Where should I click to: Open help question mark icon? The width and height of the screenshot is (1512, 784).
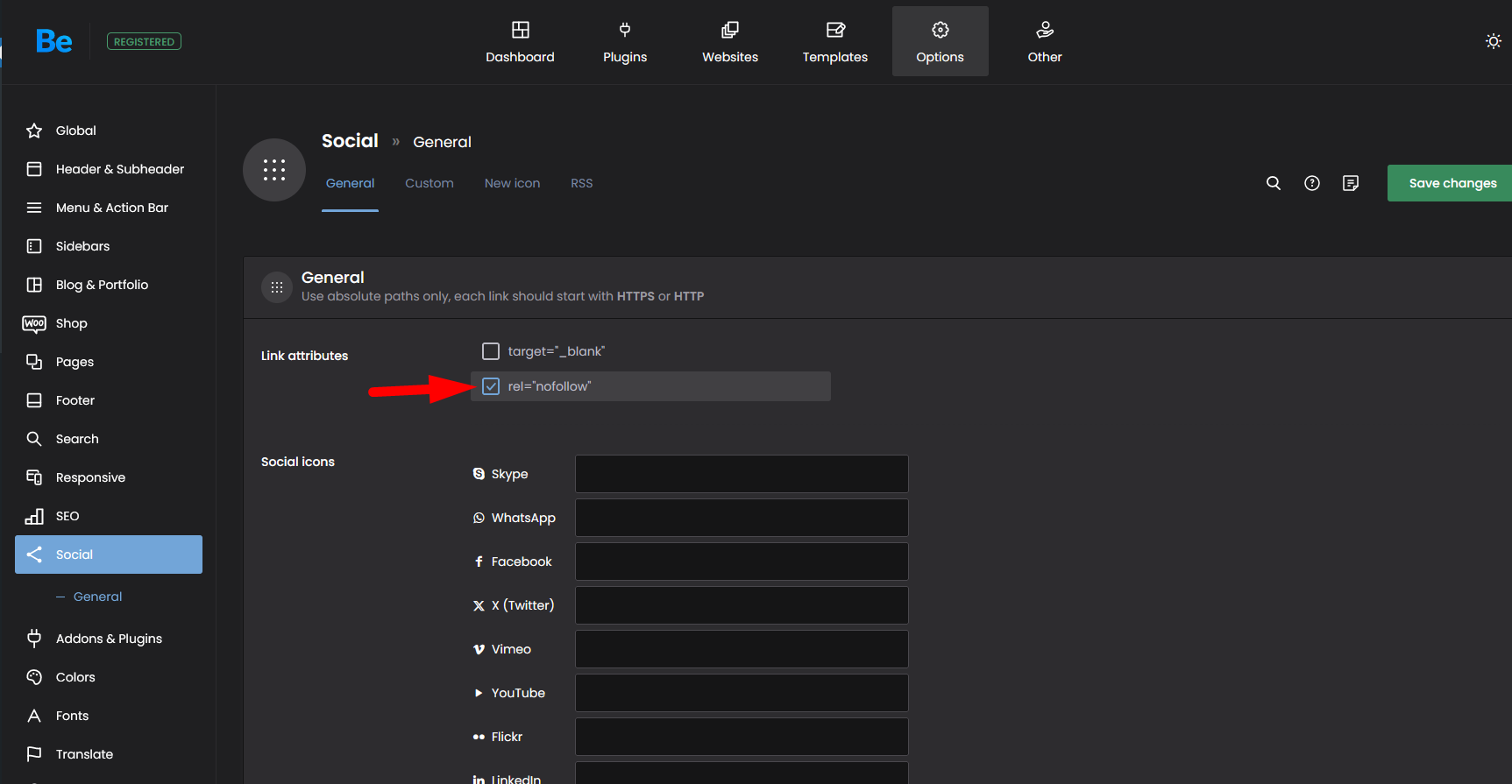[1312, 183]
